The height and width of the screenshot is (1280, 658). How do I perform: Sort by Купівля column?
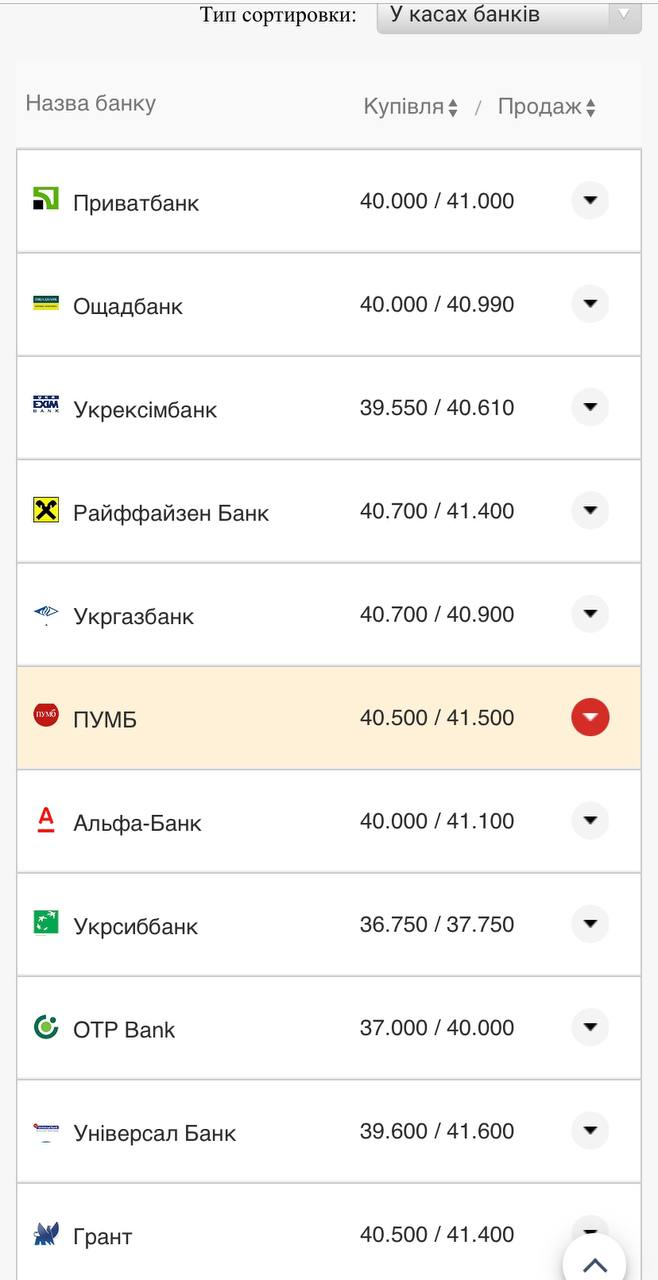coord(410,107)
